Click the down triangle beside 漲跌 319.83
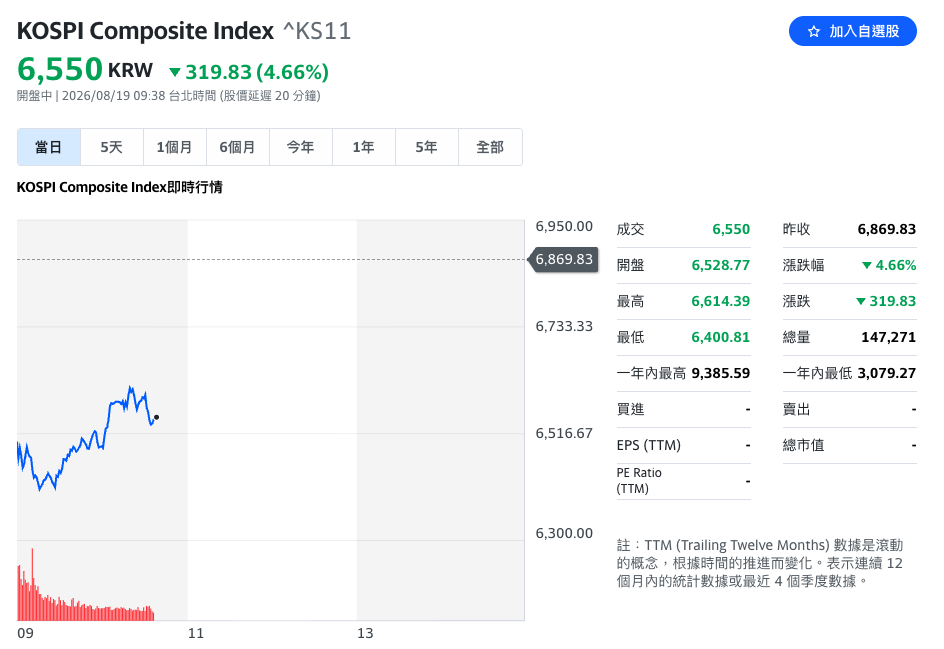This screenshot has width=944, height=649. [861, 302]
